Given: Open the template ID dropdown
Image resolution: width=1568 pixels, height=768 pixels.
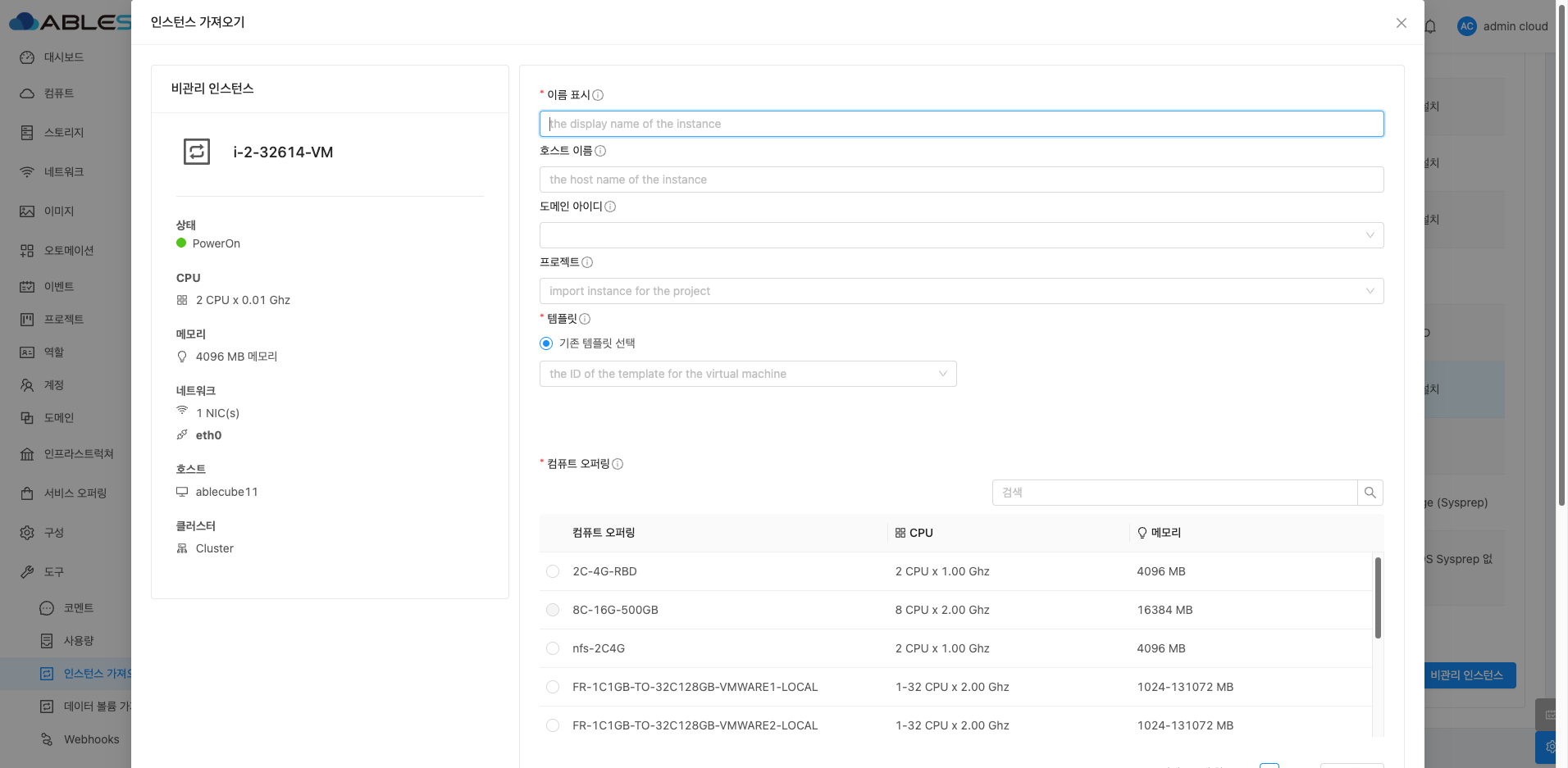Looking at the screenshot, I should click(x=747, y=374).
